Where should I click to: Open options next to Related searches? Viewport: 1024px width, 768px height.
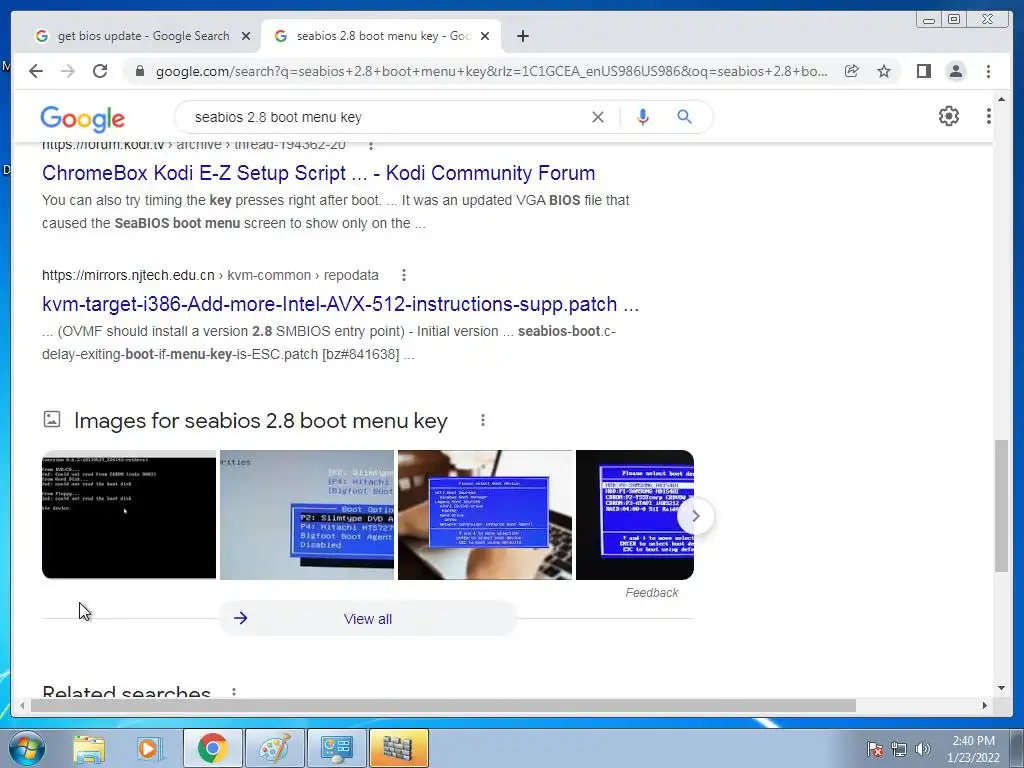click(234, 692)
